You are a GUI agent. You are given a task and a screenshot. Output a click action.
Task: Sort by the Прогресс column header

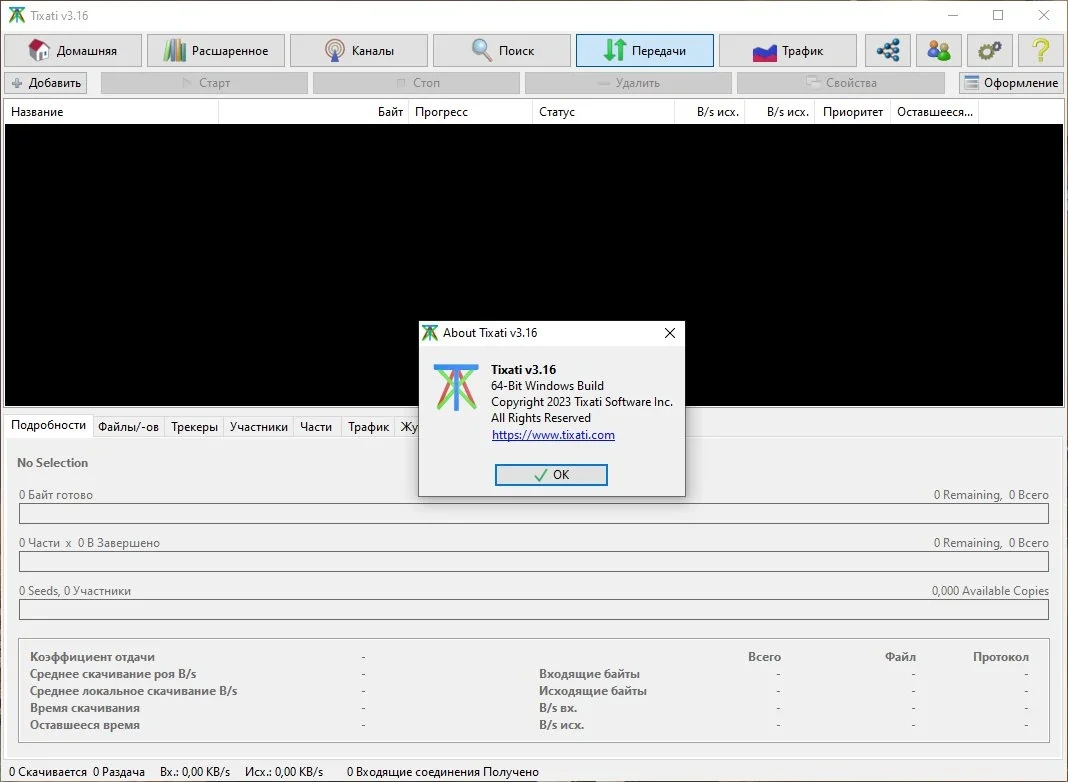coord(471,112)
